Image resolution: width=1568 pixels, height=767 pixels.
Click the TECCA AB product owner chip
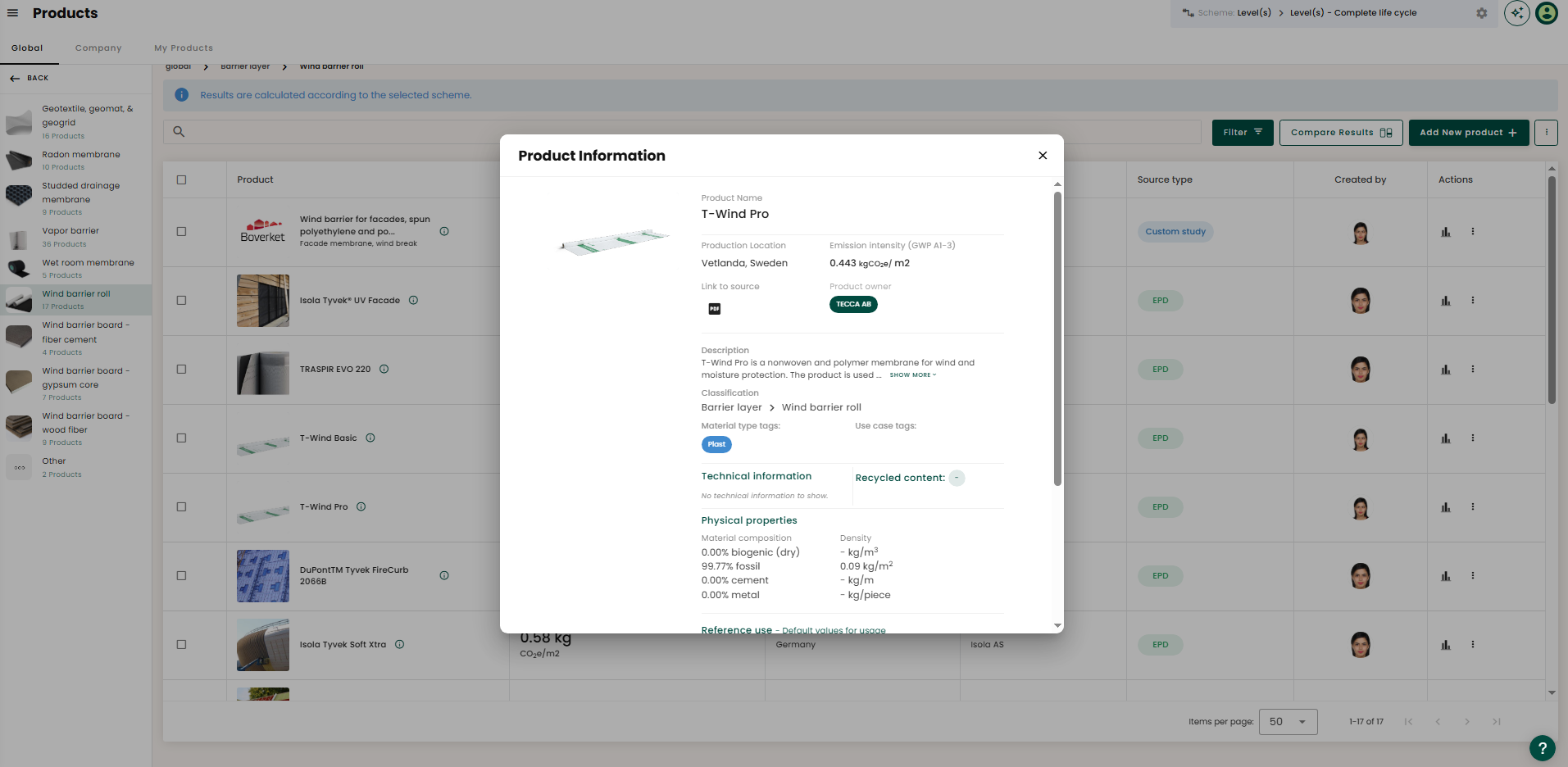point(853,305)
